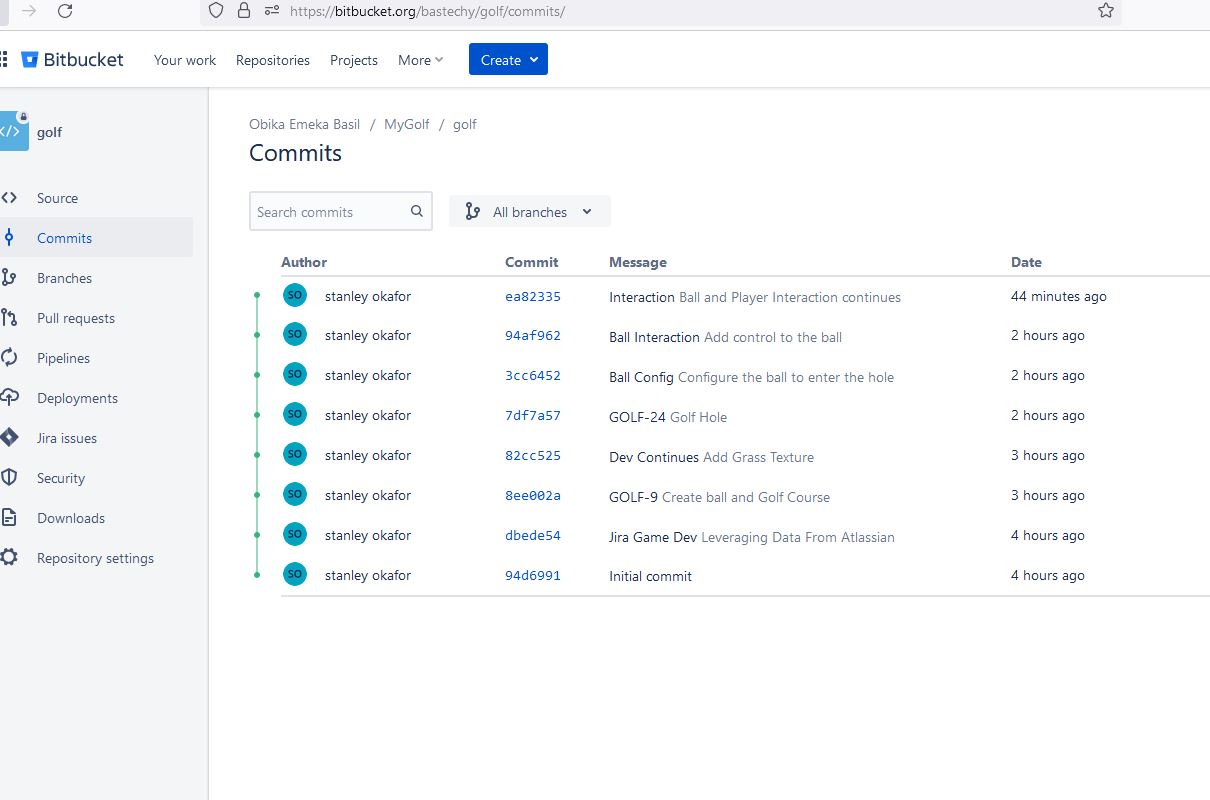Open the Create dropdown button

[x=508, y=60]
